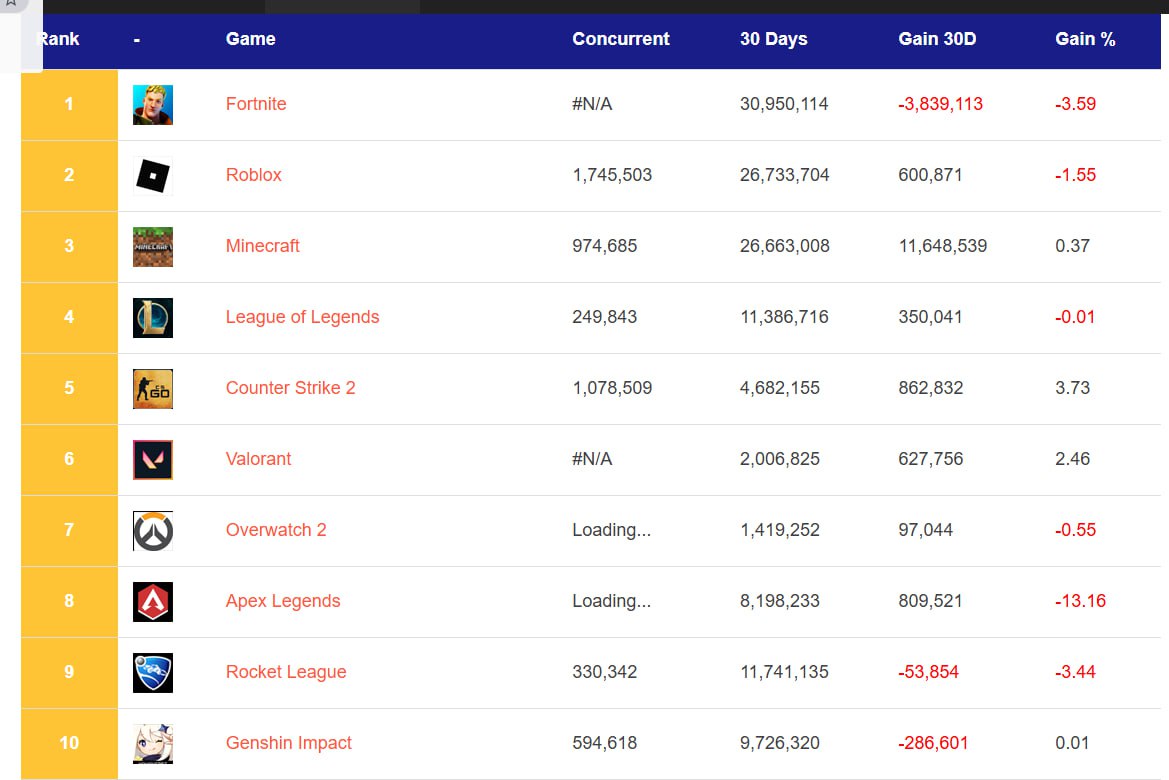Click the Valorant logo icon

(152, 460)
